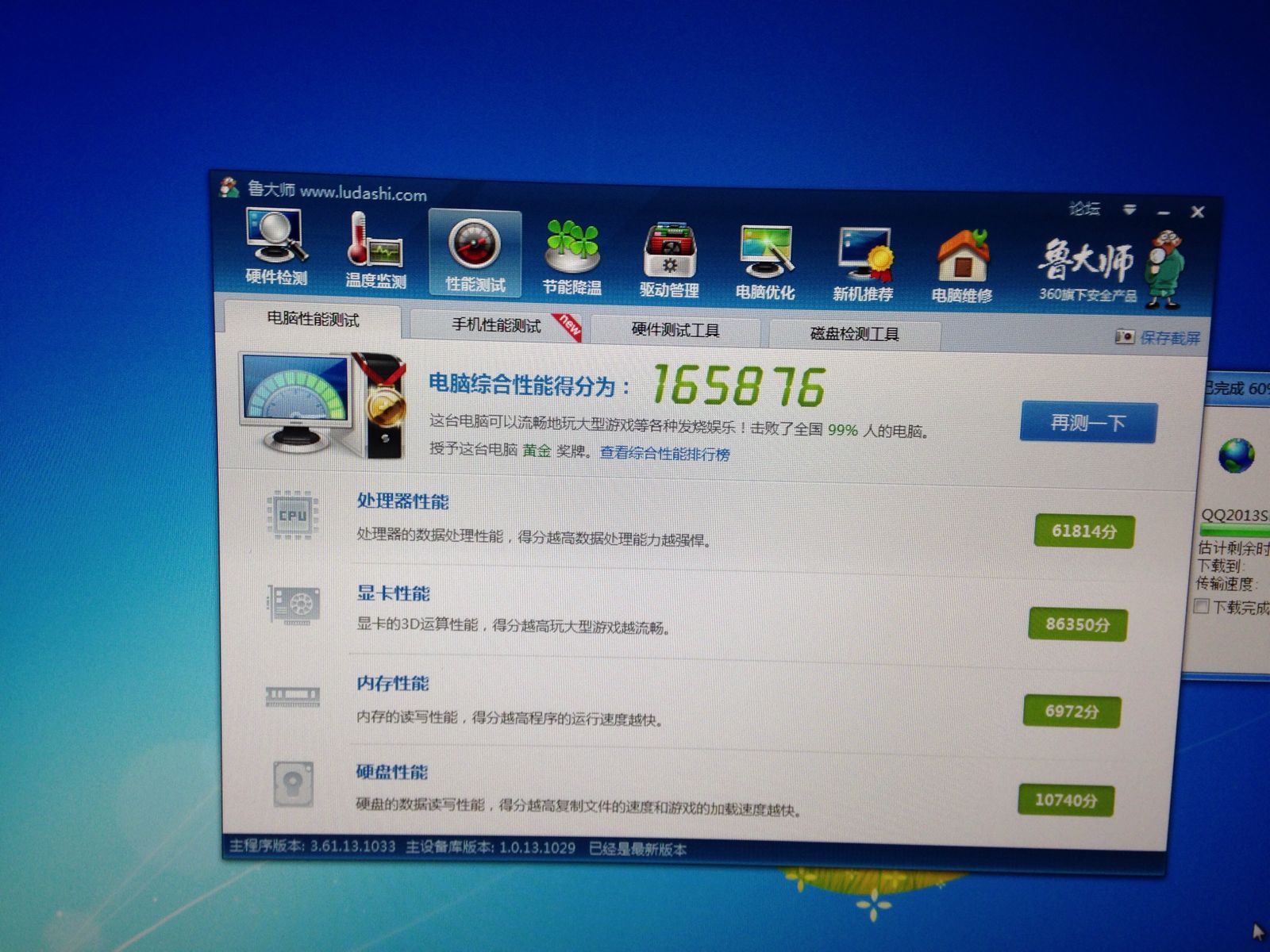Screen dimensions: 1270x952
Task: Switch to the 硬件测试工具 tab
Action: (x=675, y=330)
